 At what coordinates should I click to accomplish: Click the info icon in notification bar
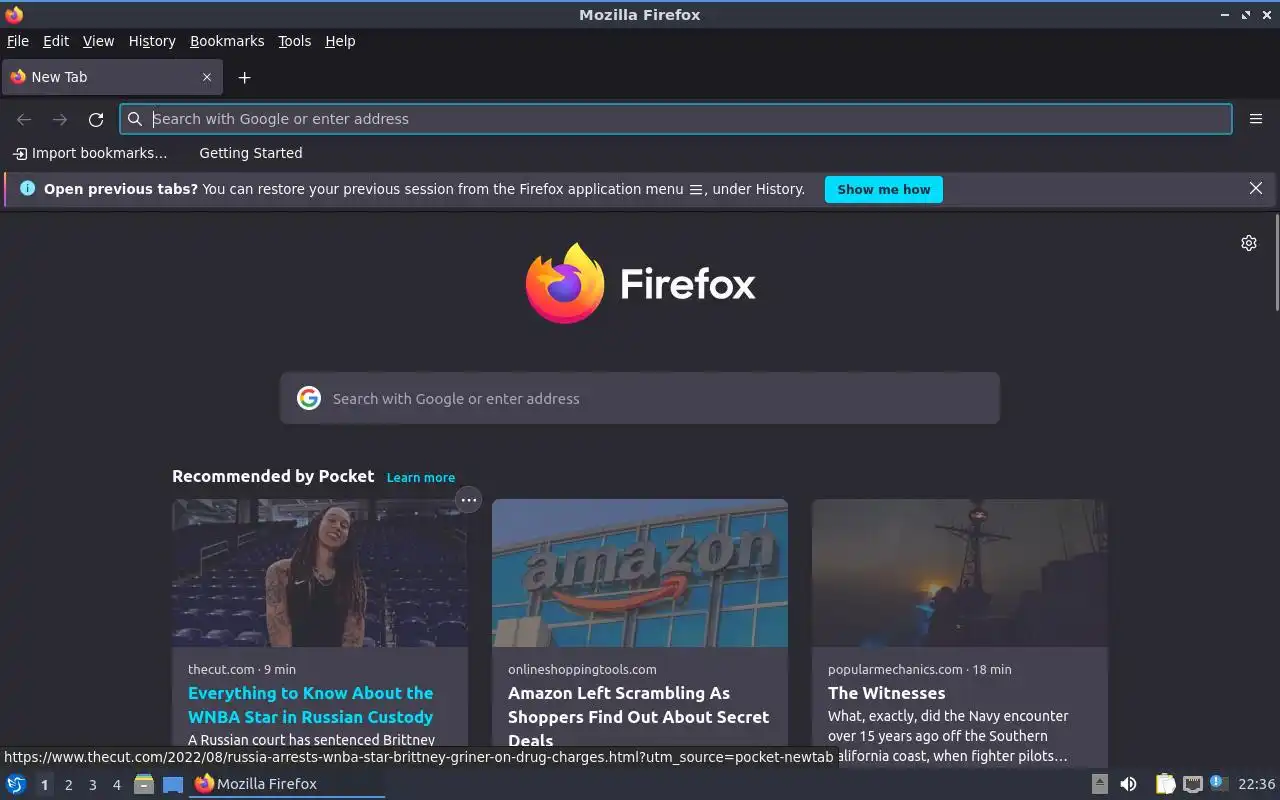point(27,188)
